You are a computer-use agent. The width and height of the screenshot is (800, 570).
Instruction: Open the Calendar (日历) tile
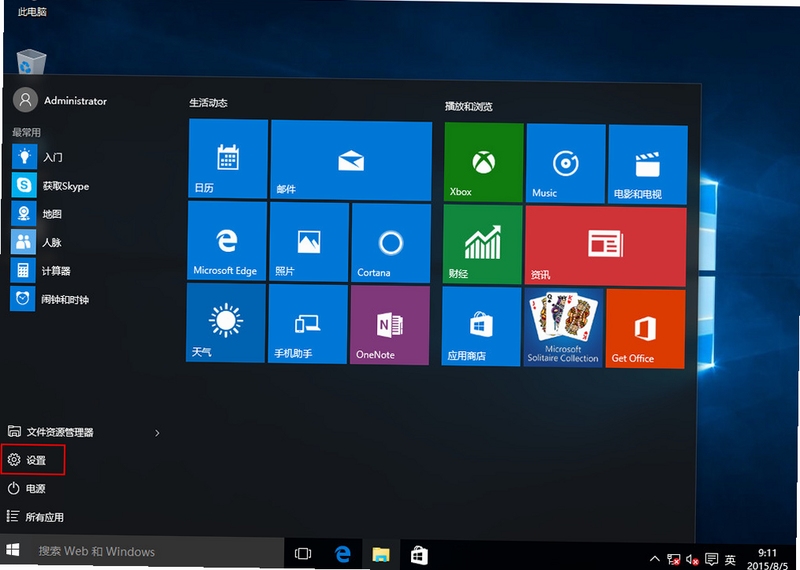click(x=228, y=158)
